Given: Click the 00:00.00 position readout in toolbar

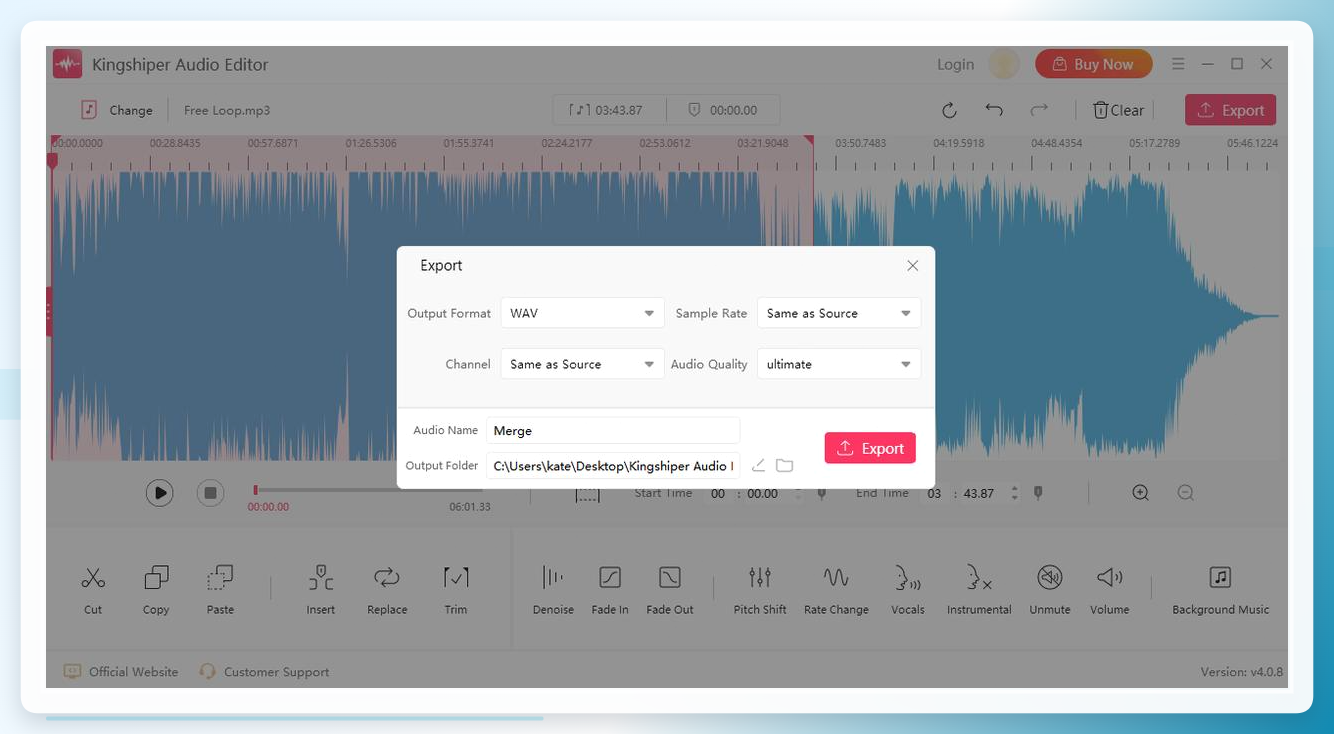Looking at the screenshot, I should click(x=722, y=110).
